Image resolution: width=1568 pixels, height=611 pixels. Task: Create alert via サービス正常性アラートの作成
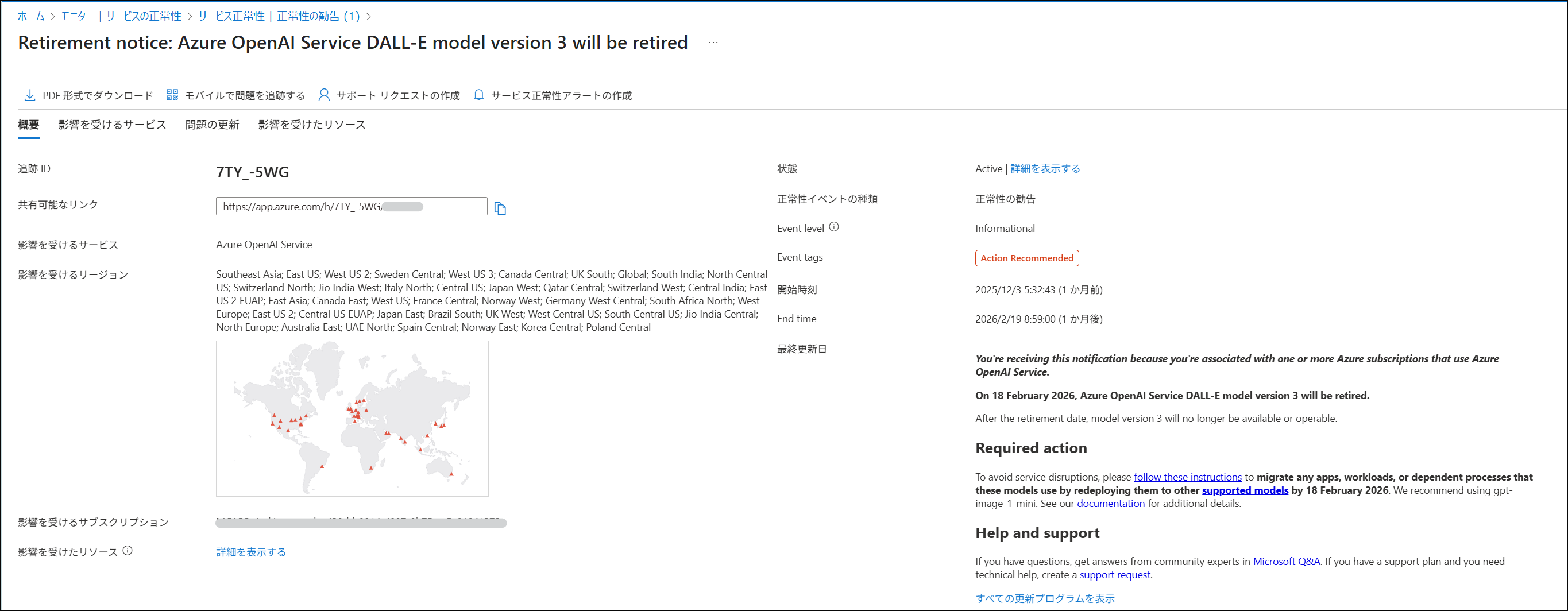coord(553,95)
